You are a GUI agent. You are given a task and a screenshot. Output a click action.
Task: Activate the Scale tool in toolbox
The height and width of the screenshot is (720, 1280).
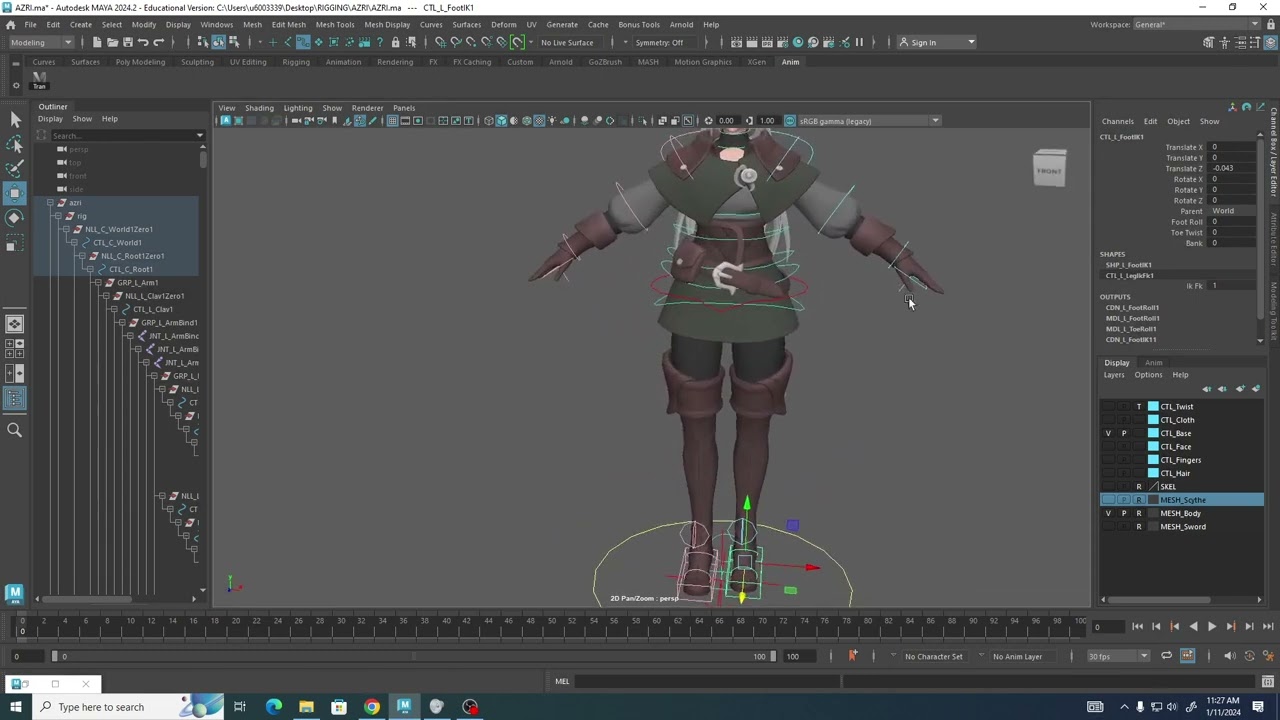pyautogui.click(x=15, y=241)
